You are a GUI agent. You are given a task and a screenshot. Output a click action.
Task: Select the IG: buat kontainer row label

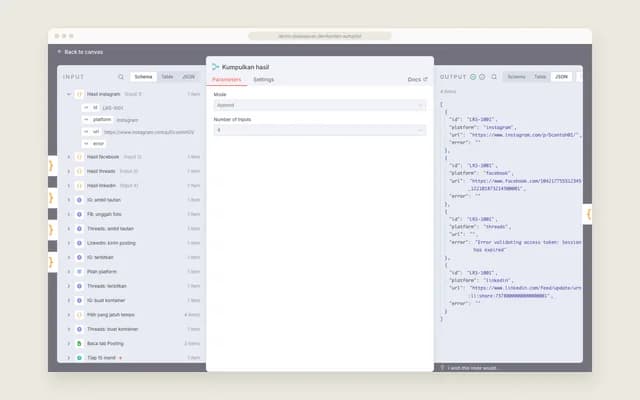pos(106,300)
